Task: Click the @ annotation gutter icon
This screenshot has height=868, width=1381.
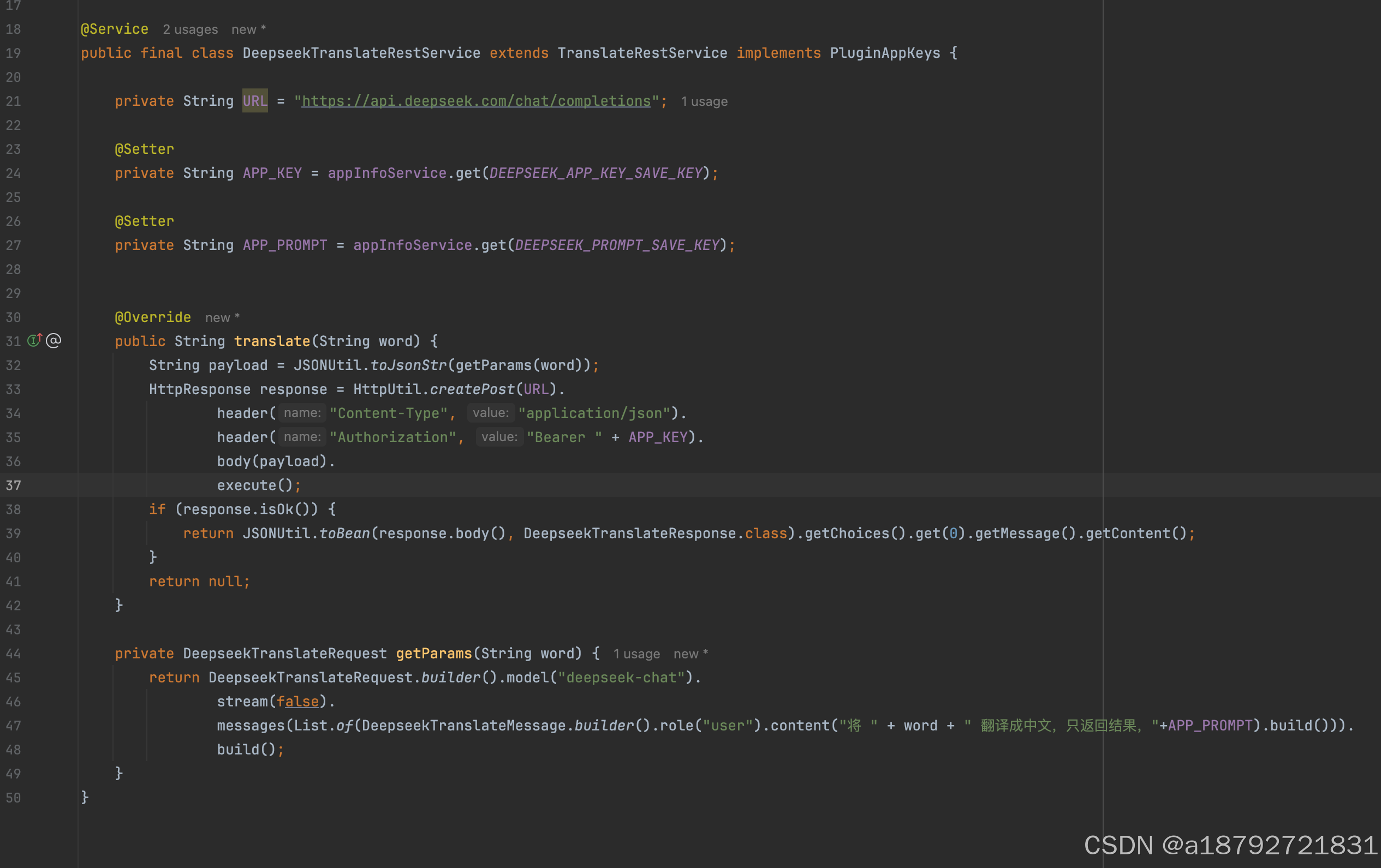Action: pos(53,341)
